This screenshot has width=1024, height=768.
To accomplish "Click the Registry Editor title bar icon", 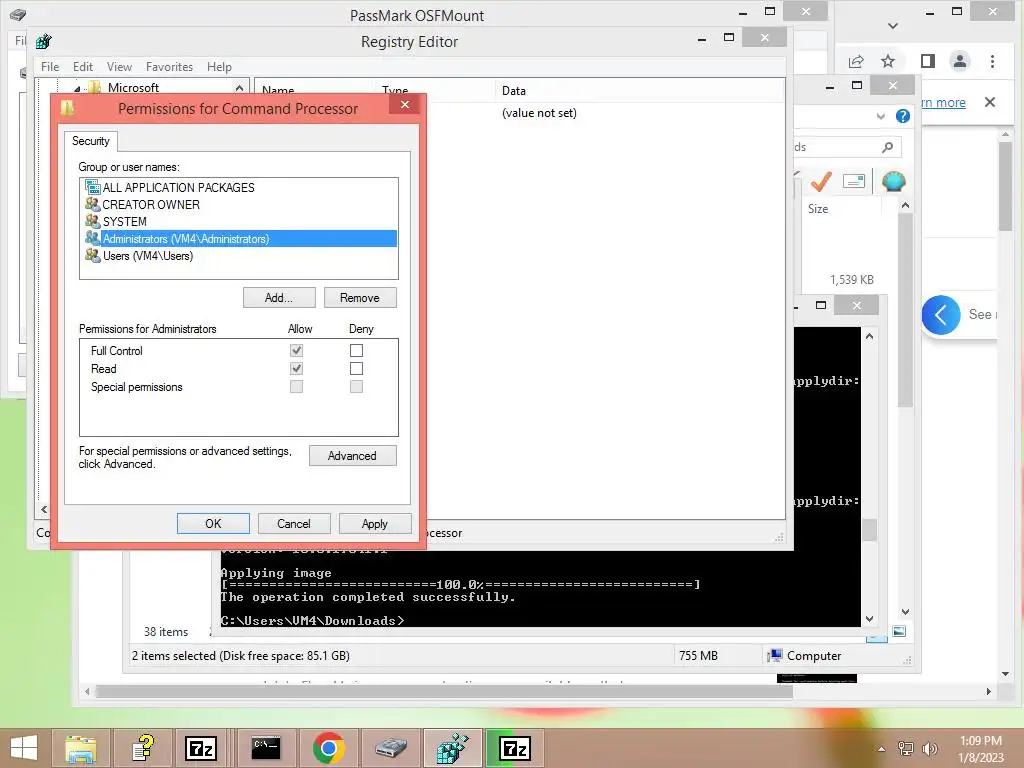I will coord(44,42).
